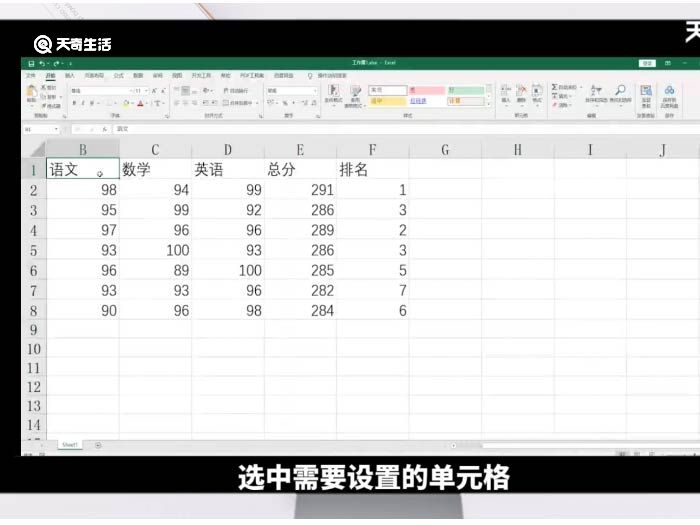This screenshot has width=700, height=525.
Task: Click the Insert cells icon
Action: tap(505, 91)
